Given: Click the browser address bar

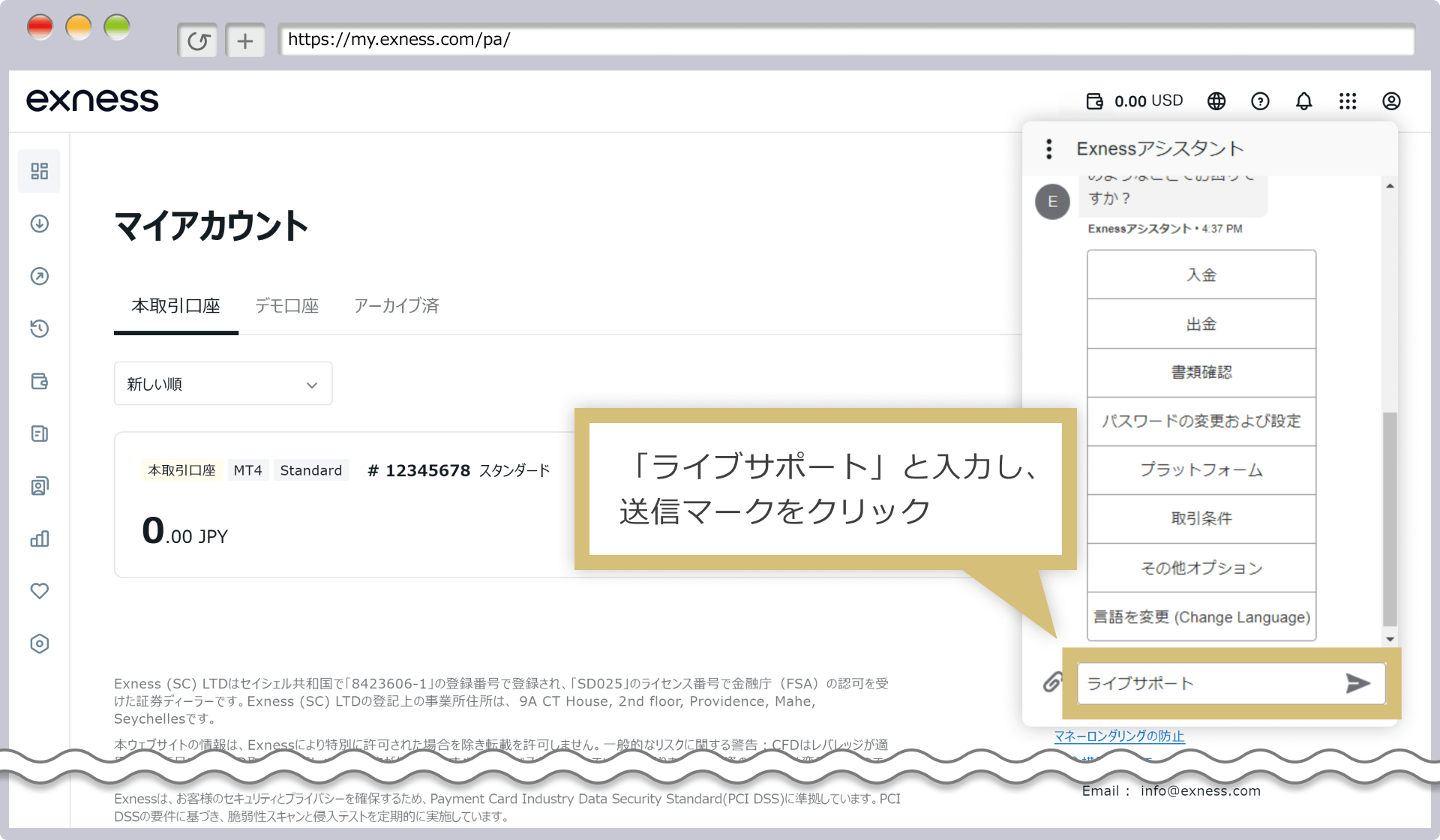Looking at the screenshot, I should coord(846,40).
